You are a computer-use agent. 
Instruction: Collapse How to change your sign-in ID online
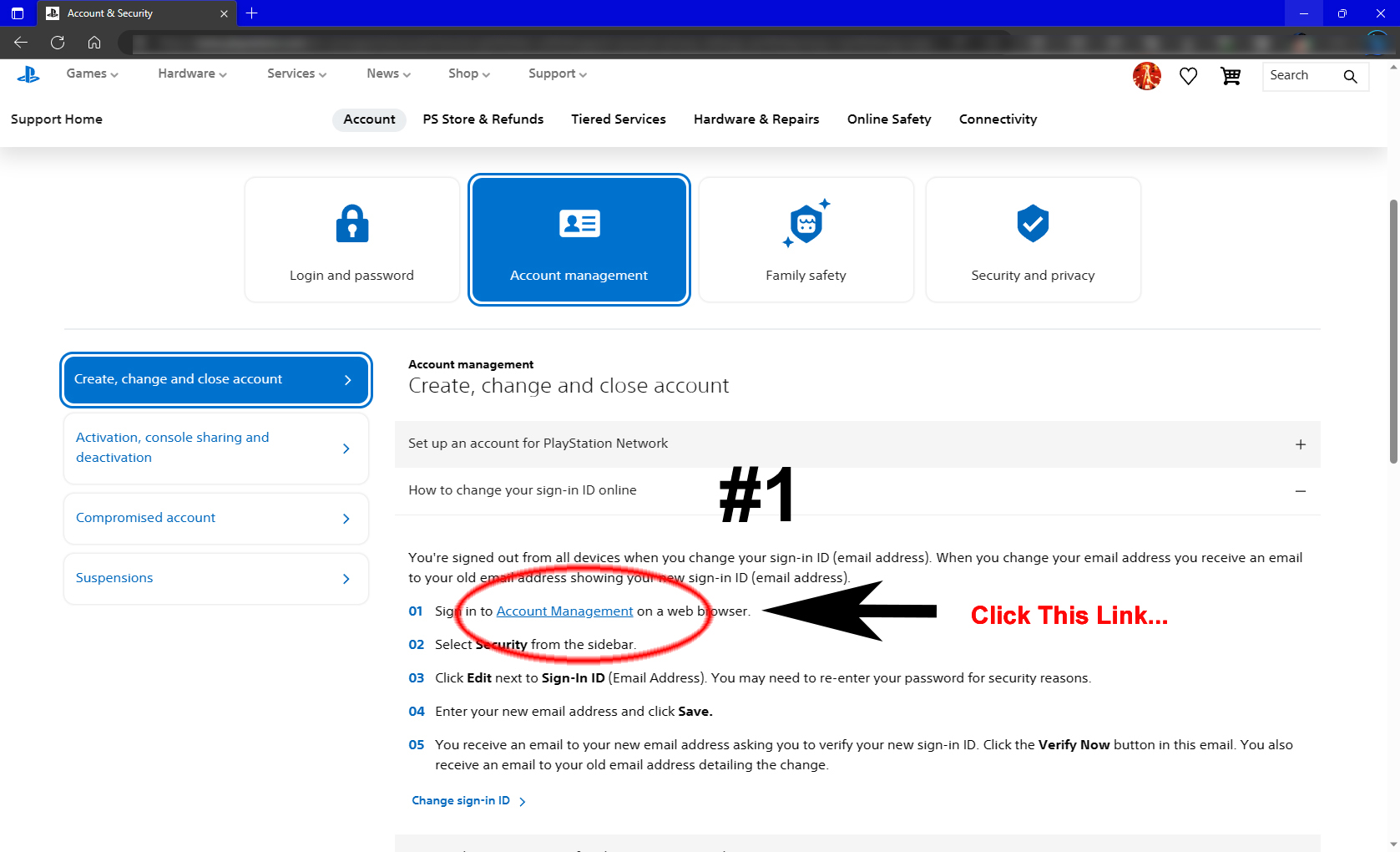pyautogui.click(x=857, y=491)
